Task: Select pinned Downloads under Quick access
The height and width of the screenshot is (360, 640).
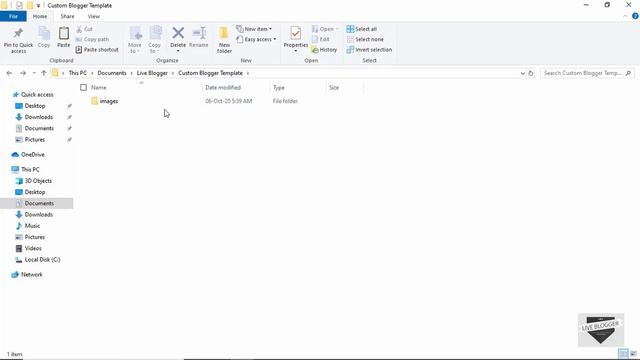Action: pos(39,117)
